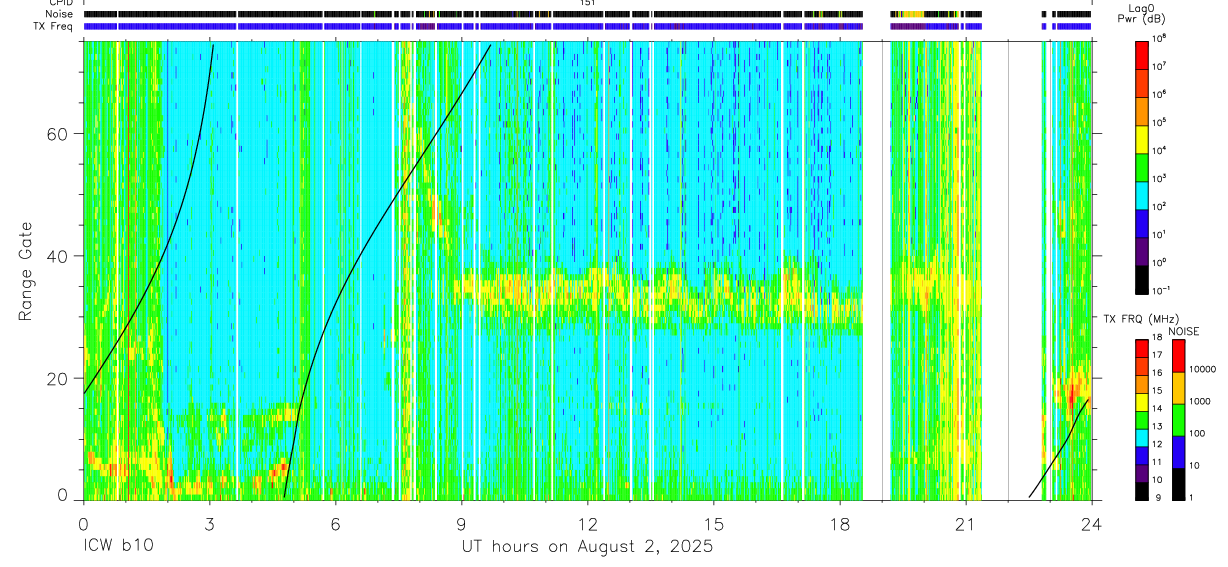Click the '1000' tick on the NOISE colorbar
The image size is (1228, 567).
click(x=1201, y=401)
